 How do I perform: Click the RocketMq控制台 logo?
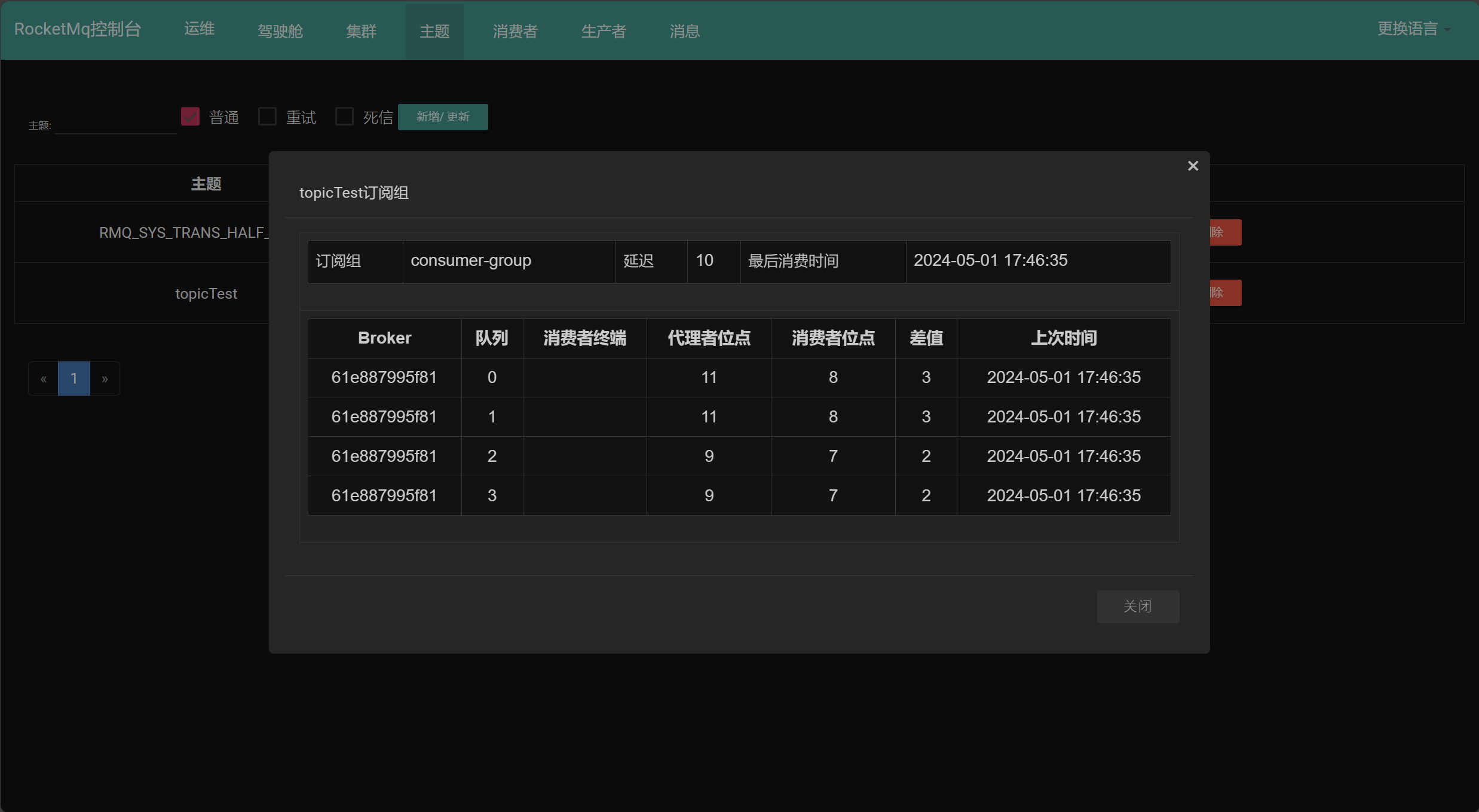tap(76, 29)
